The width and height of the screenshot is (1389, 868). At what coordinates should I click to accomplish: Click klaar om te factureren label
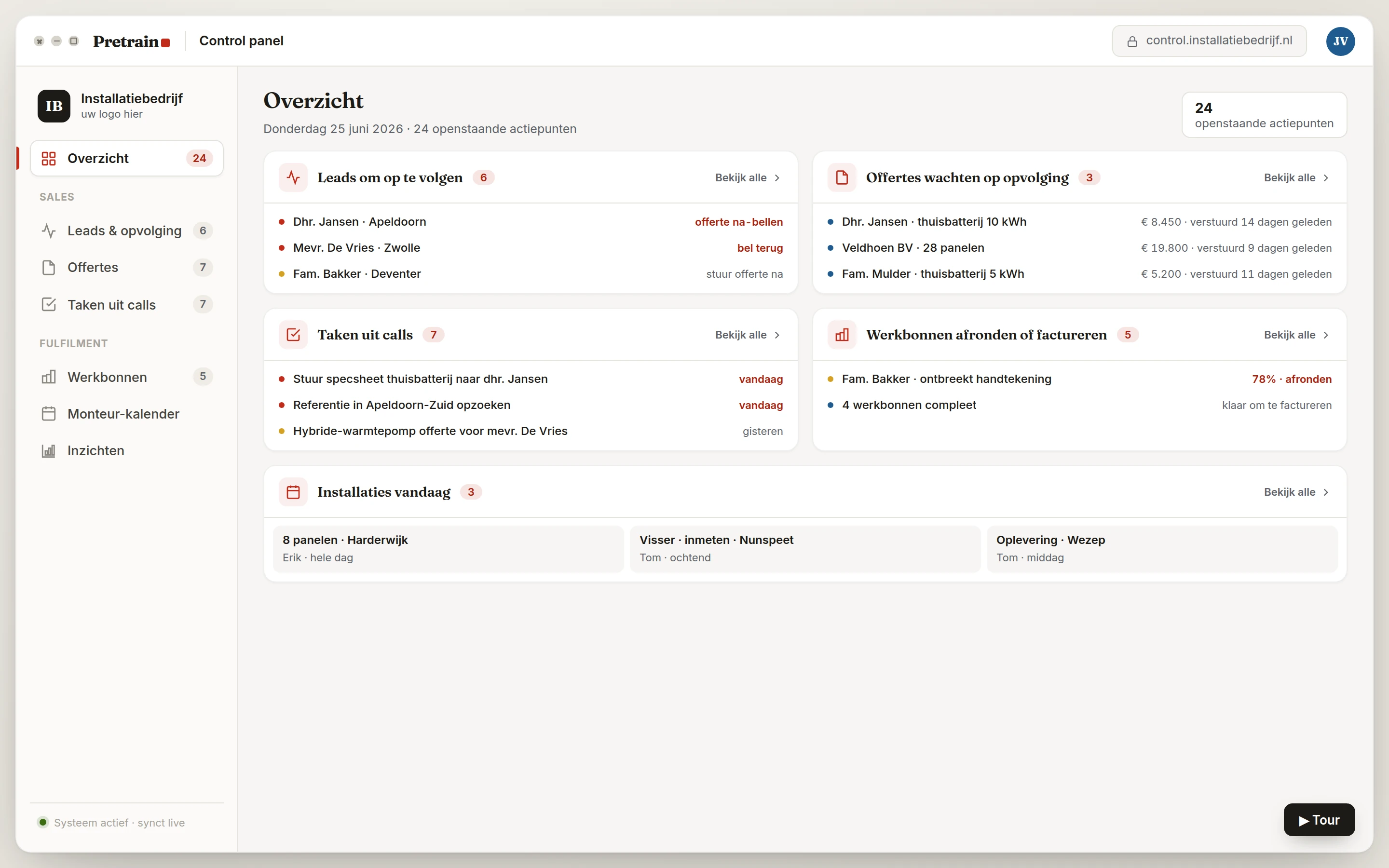coord(1277,405)
